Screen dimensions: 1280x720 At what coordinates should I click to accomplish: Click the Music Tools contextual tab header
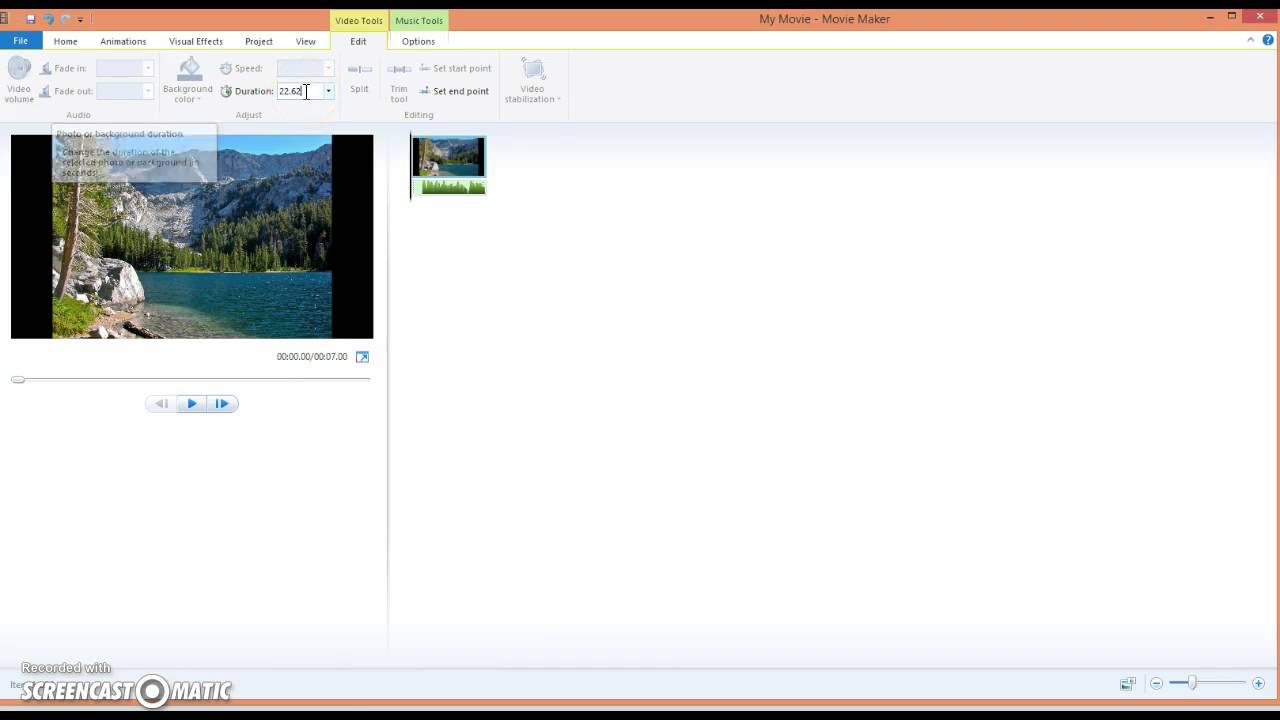pos(419,20)
